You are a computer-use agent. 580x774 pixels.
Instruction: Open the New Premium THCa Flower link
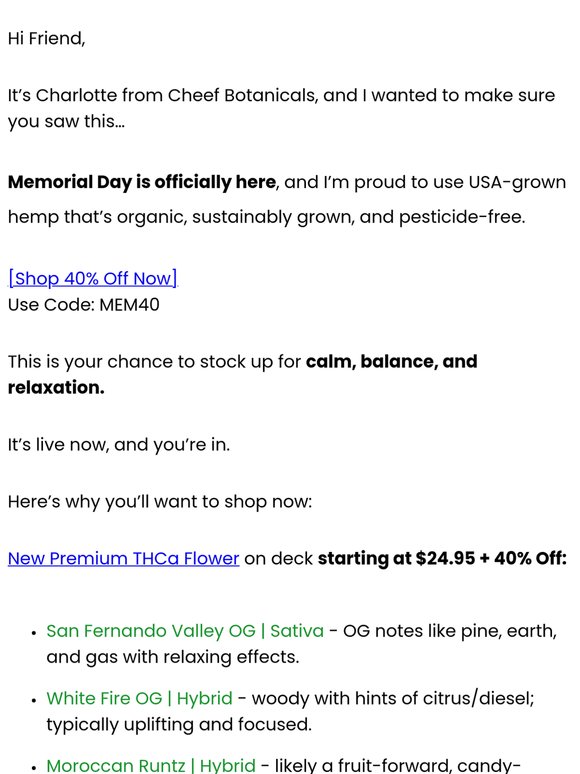tap(123, 558)
